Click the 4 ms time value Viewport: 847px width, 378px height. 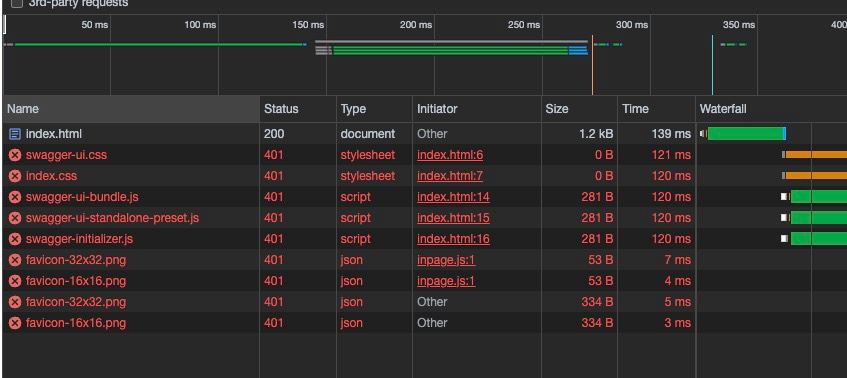click(677, 281)
